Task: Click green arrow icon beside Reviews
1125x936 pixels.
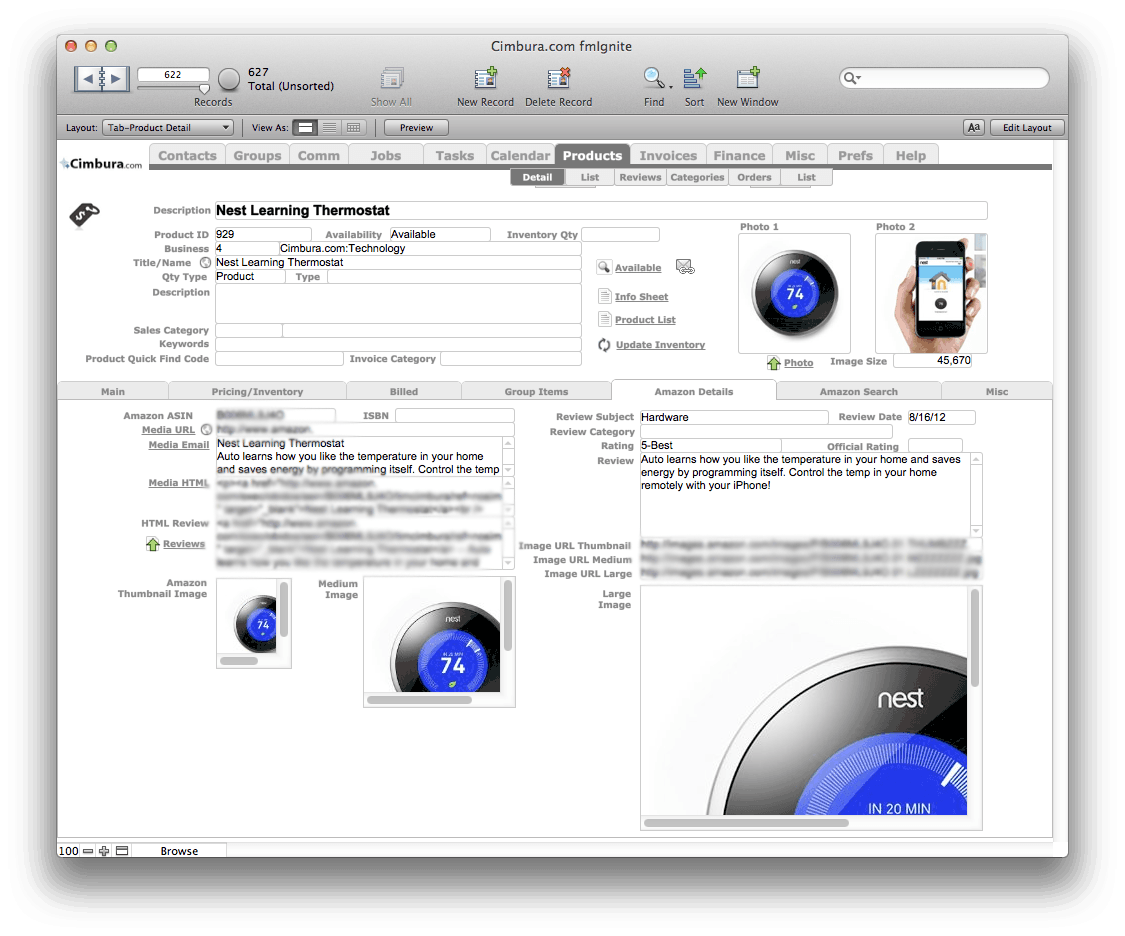Action: [153, 544]
